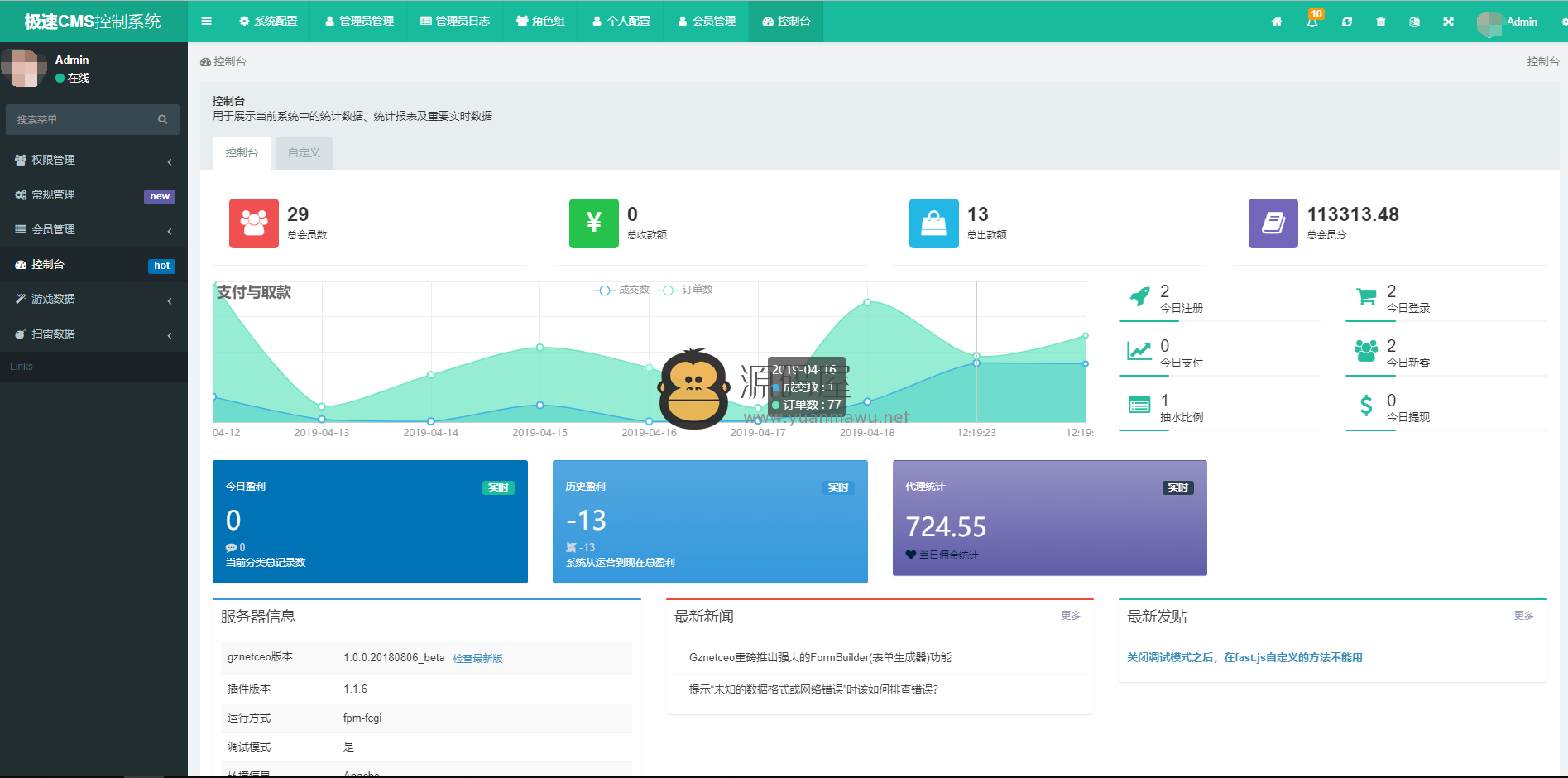Toggle fullscreen arrows icon
The height and width of the screenshot is (778, 1568).
point(1449,22)
